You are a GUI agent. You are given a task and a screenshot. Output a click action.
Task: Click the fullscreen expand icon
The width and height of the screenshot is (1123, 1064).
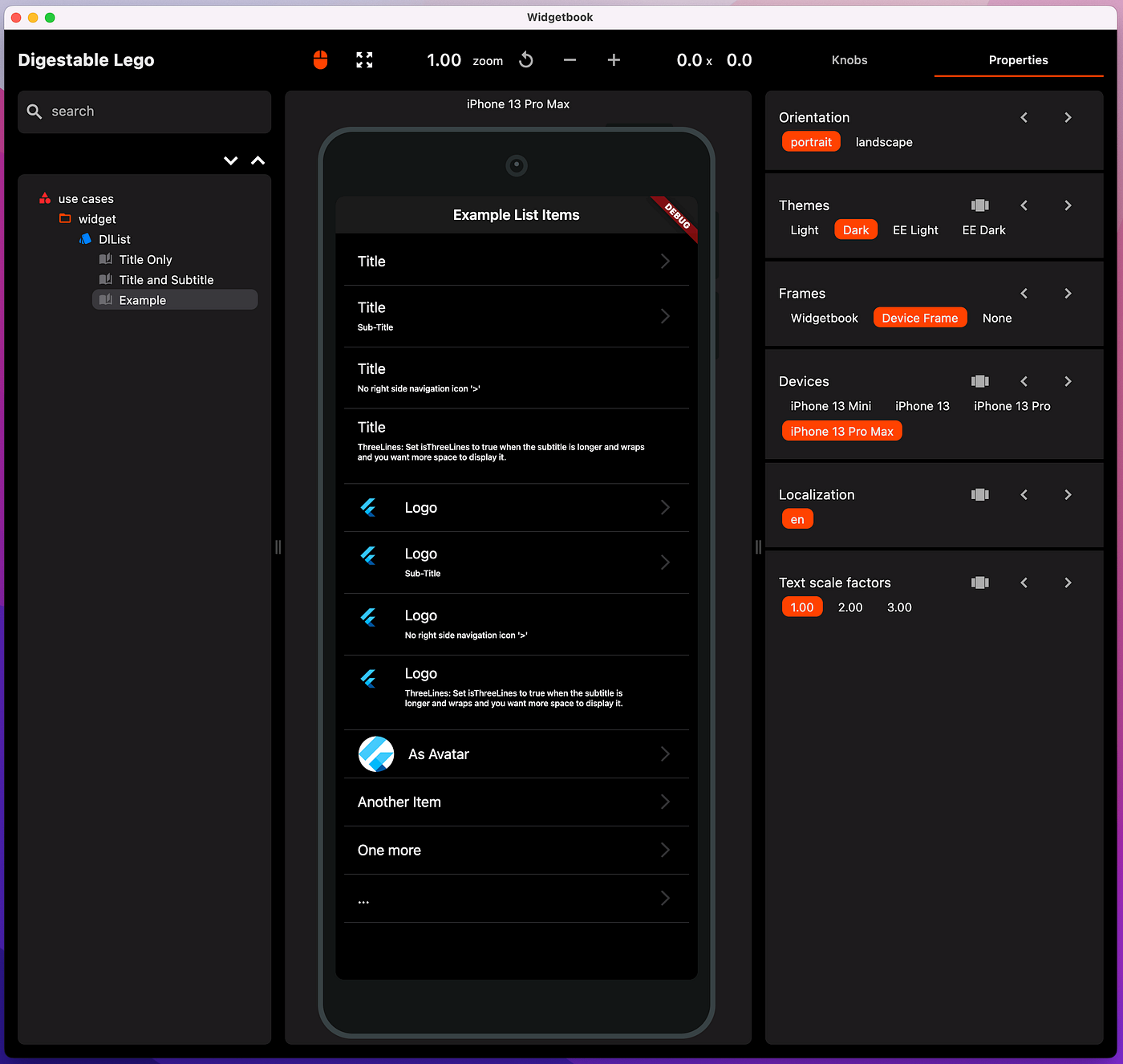click(x=364, y=59)
